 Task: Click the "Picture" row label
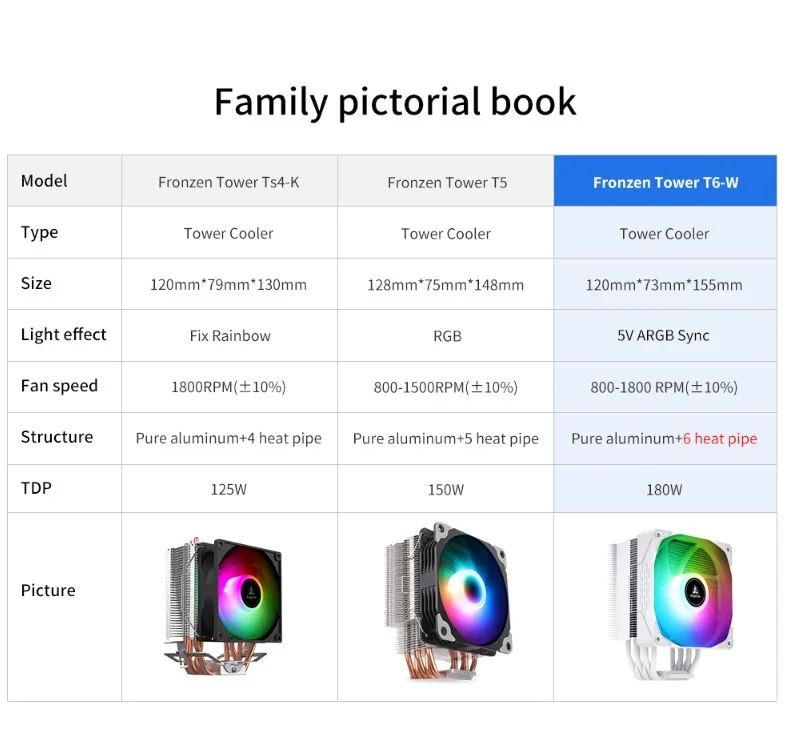48,590
